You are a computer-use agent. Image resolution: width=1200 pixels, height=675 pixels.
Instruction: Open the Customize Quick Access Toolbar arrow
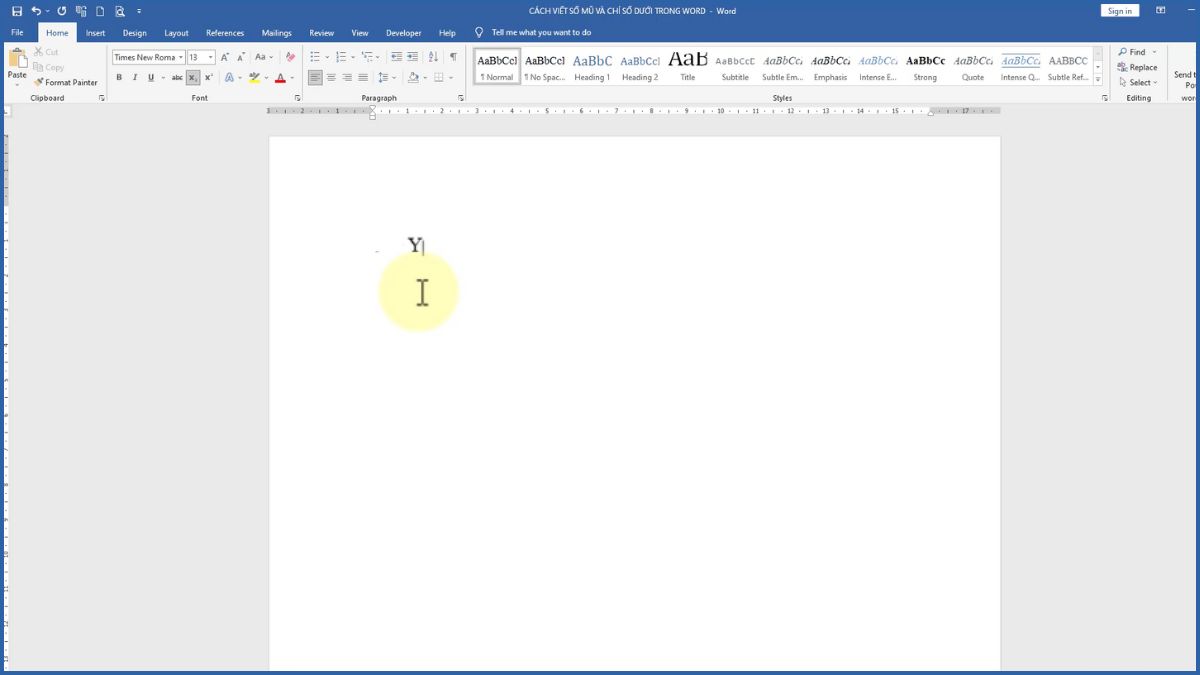[139, 11]
